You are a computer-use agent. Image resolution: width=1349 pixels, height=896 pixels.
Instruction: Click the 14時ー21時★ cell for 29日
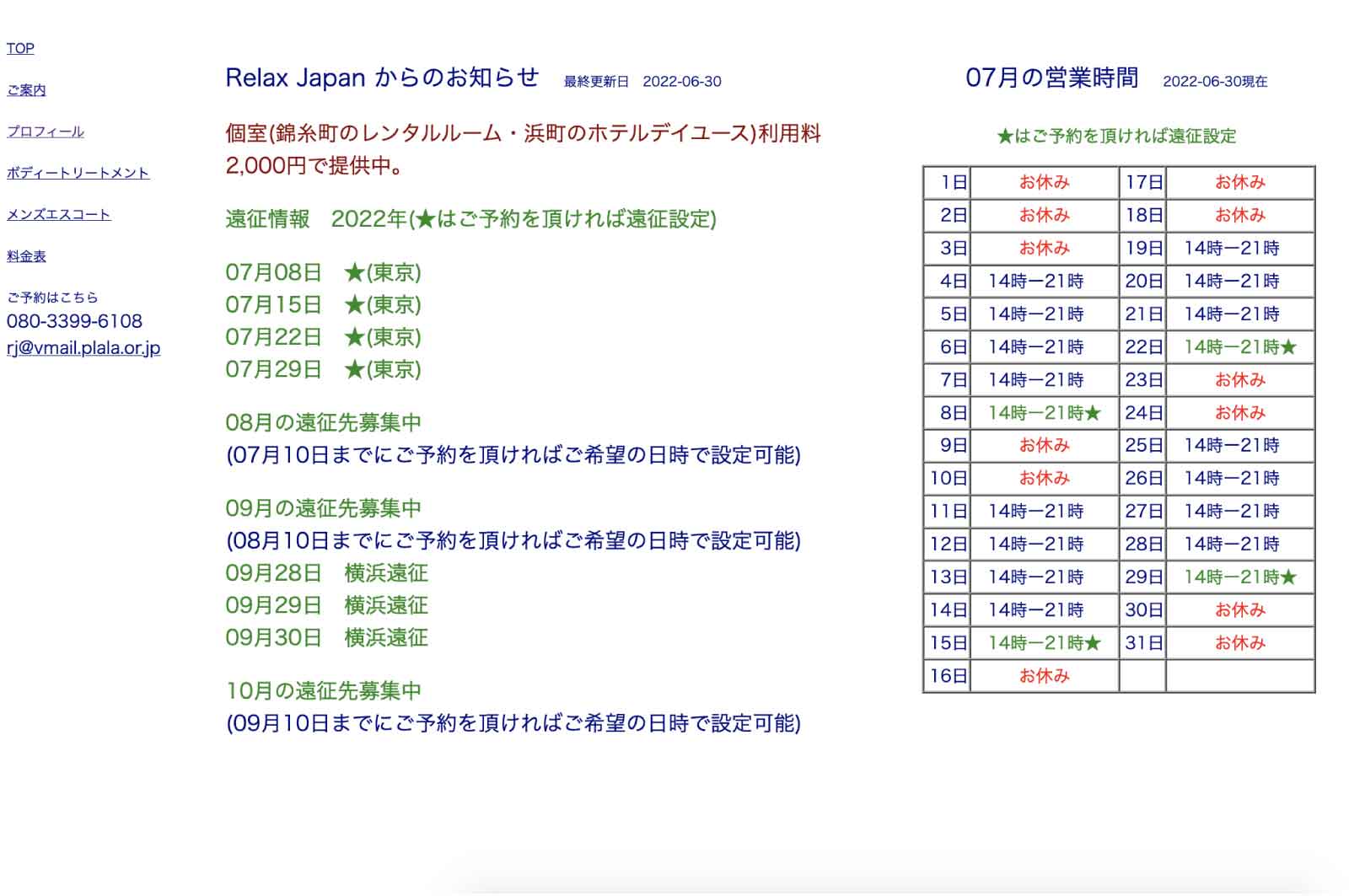[x=1240, y=577]
